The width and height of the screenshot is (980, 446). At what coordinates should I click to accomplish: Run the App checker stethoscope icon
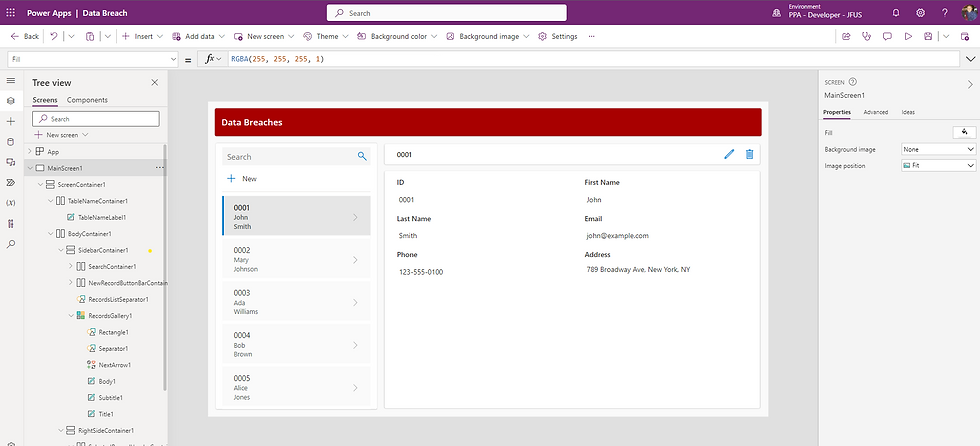click(866, 36)
